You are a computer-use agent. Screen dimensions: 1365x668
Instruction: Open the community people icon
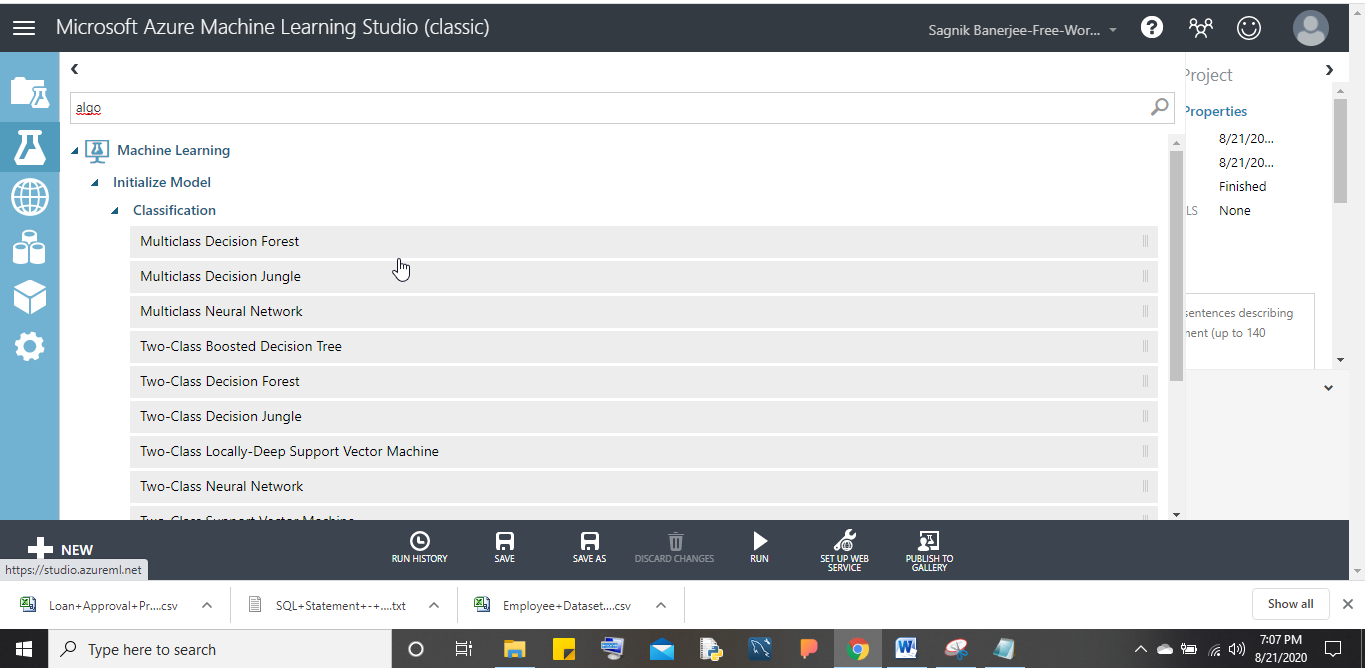tap(1201, 28)
